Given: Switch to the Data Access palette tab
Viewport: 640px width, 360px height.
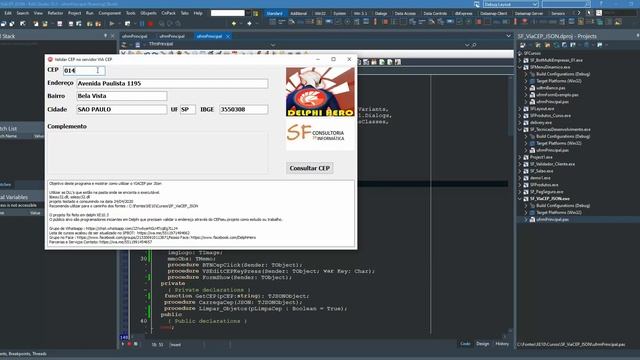Looking at the screenshot, I should point(404,13).
